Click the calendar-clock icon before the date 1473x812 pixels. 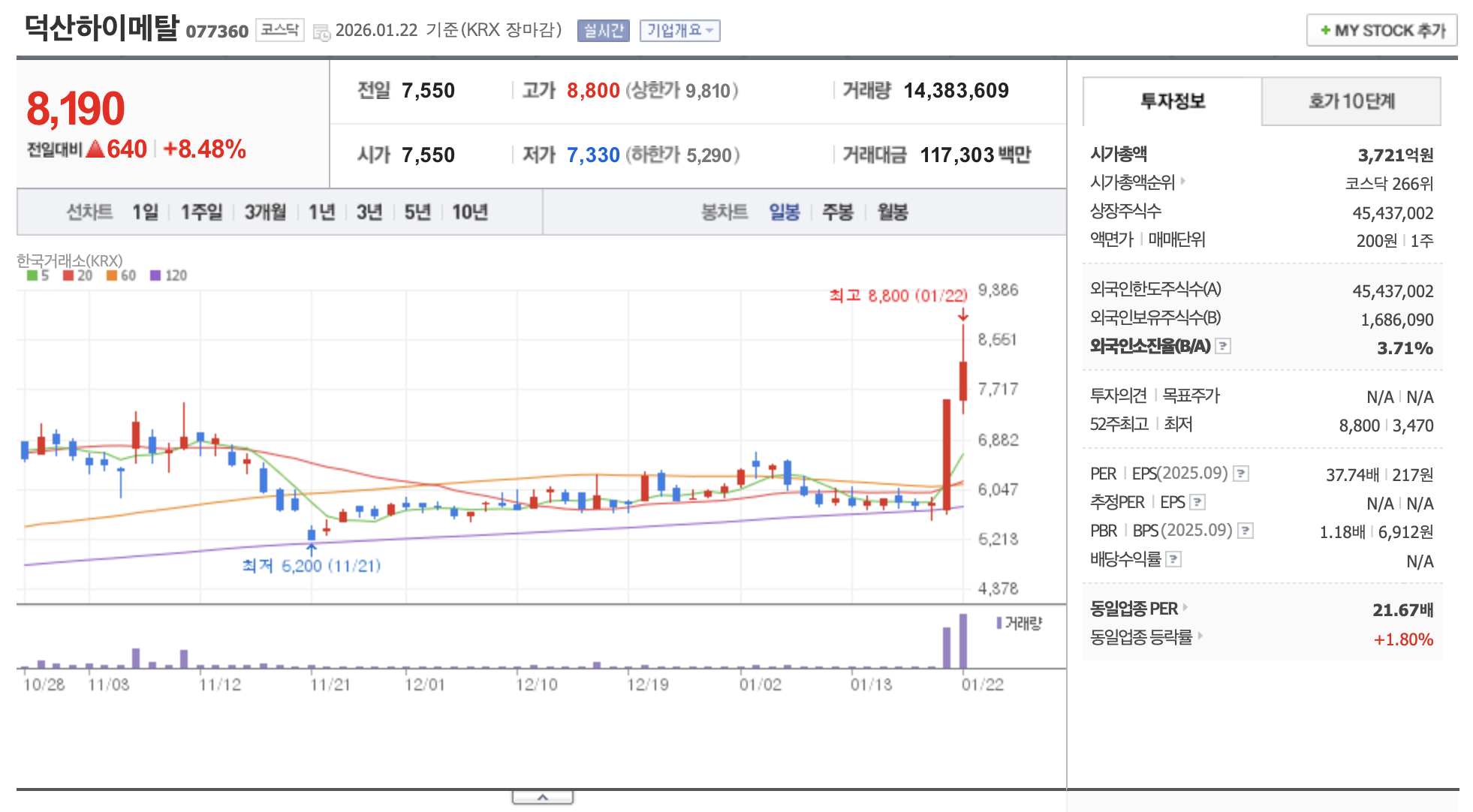[x=321, y=32]
